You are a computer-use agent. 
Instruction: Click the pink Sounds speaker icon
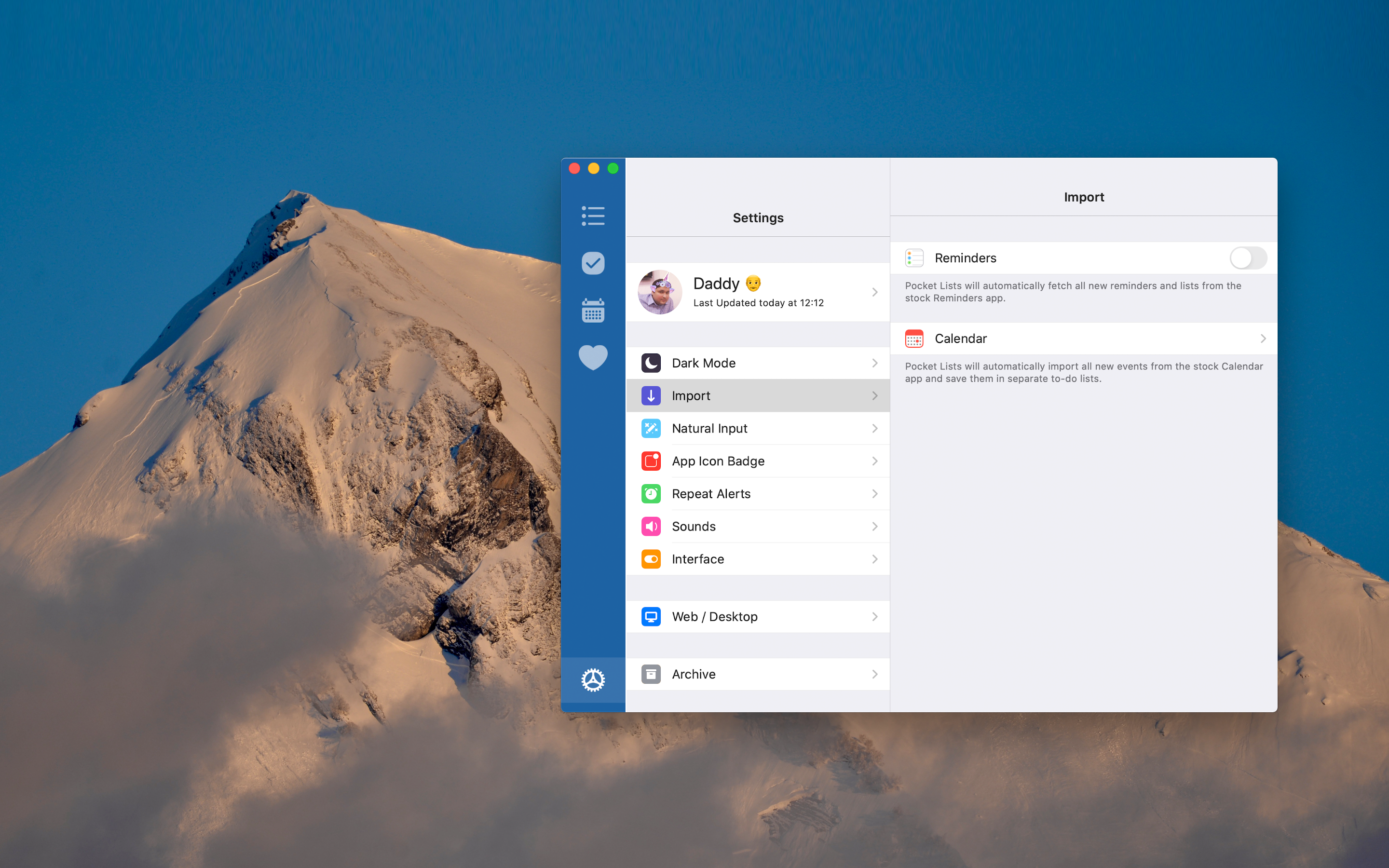click(x=651, y=527)
